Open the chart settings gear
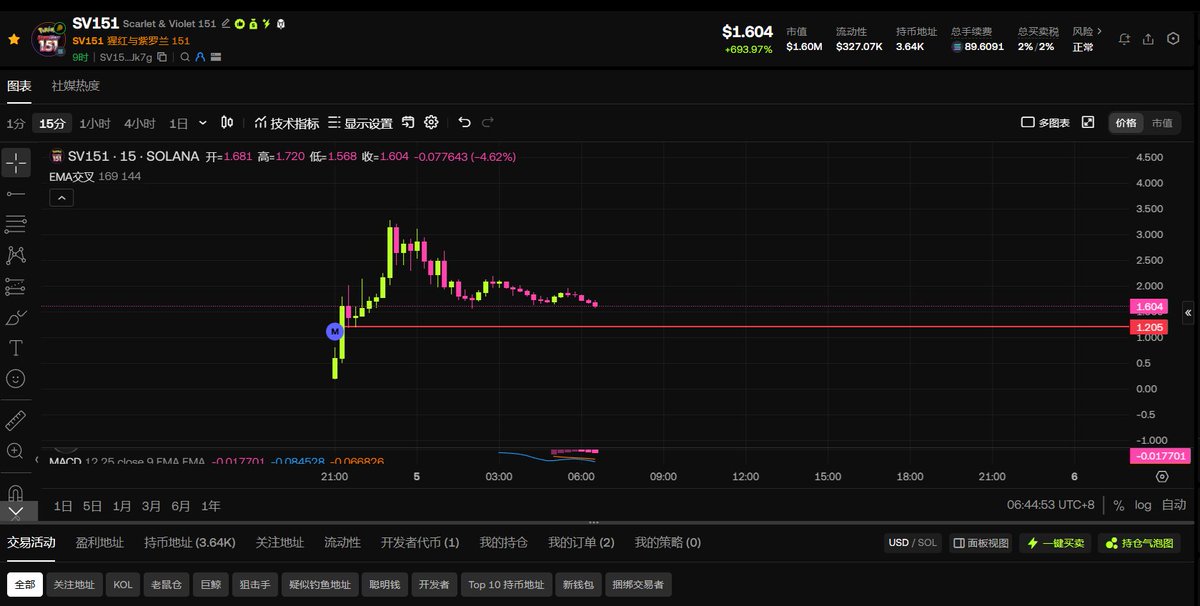This screenshot has height=606, width=1200. pos(431,122)
